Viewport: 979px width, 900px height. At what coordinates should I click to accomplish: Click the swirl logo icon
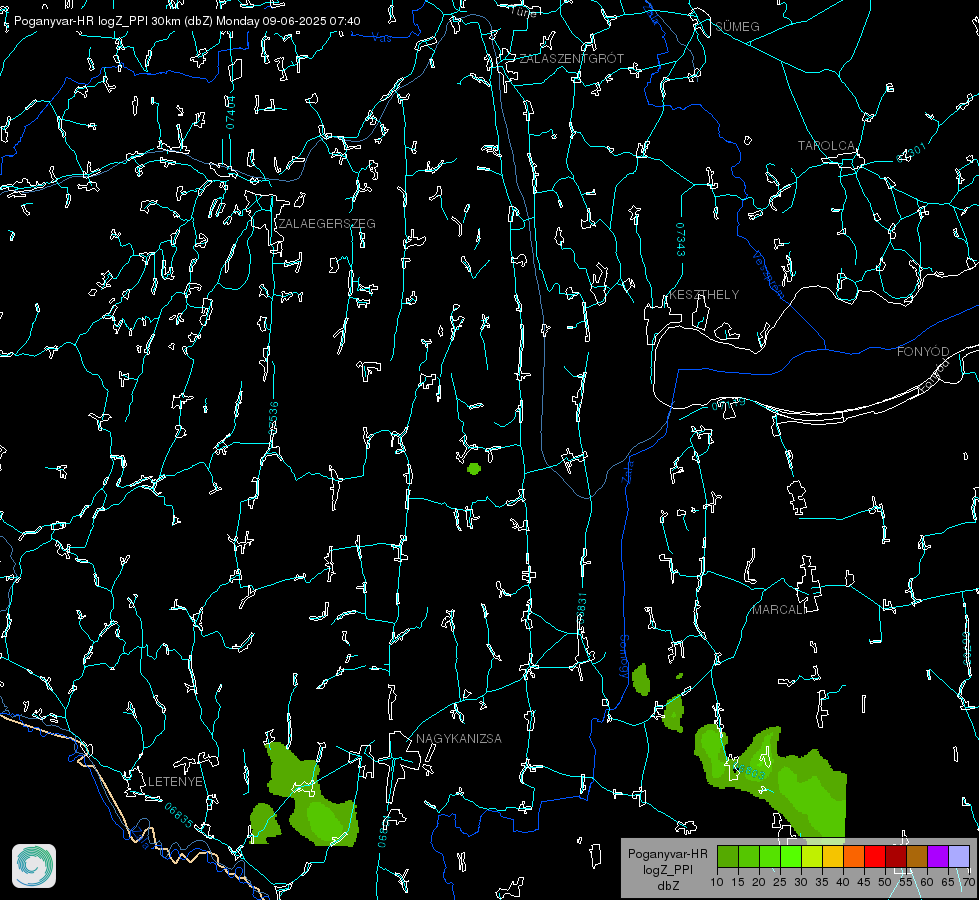34,866
